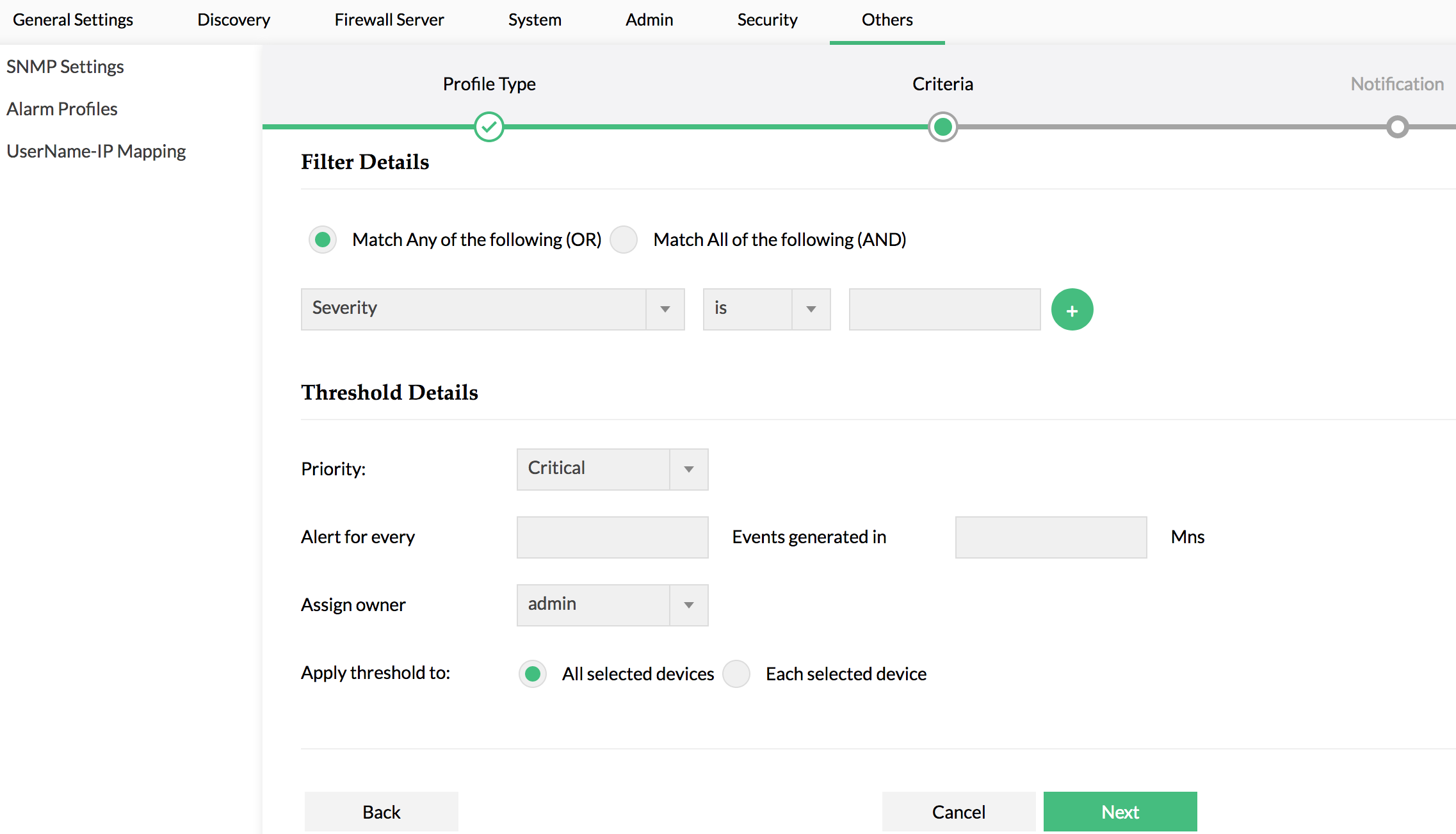The image size is (1456, 834).
Task: Open SNMP Settings in sidebar
Action: (x=65, y=67)
